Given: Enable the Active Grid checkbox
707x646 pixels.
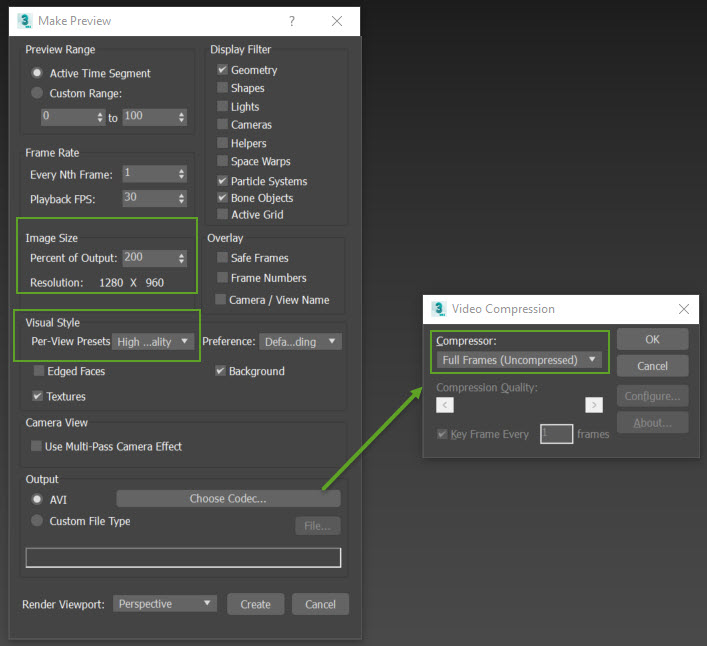Looking at the screenshot, I should click(x=222, y=214).
